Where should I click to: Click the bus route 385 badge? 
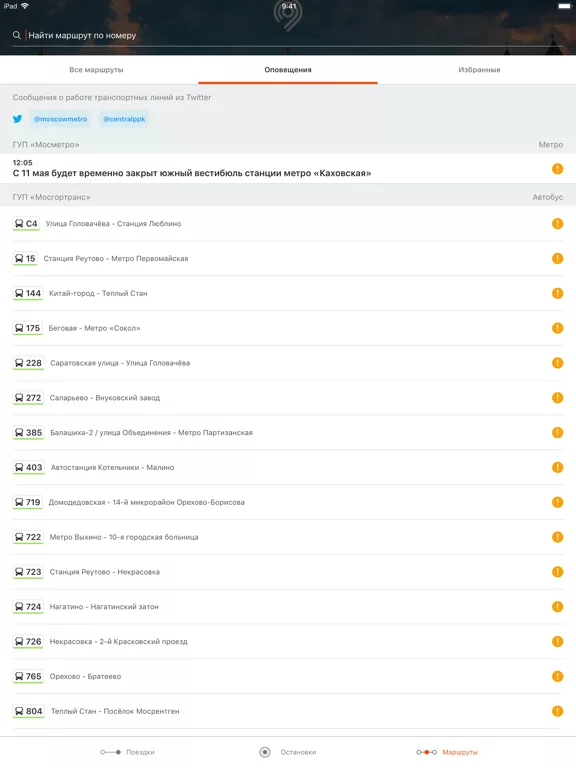pyautogui.click(x=28, y=432)
